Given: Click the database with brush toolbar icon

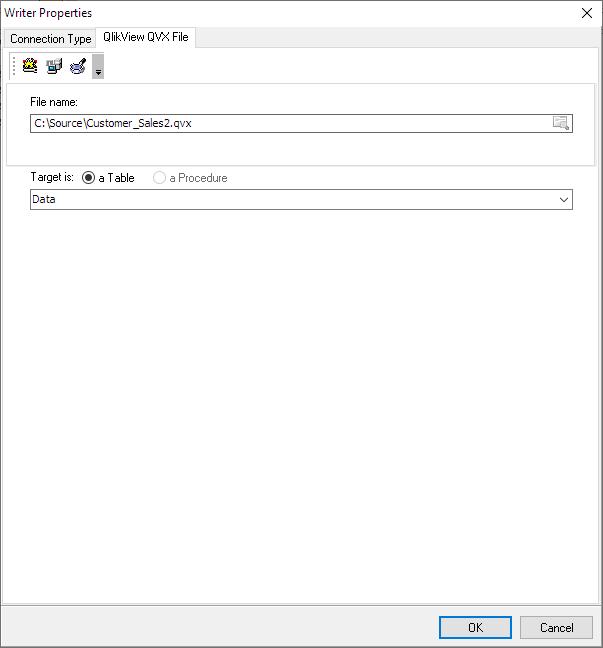Looking at the screenshot, I should [x=78, y=66].
